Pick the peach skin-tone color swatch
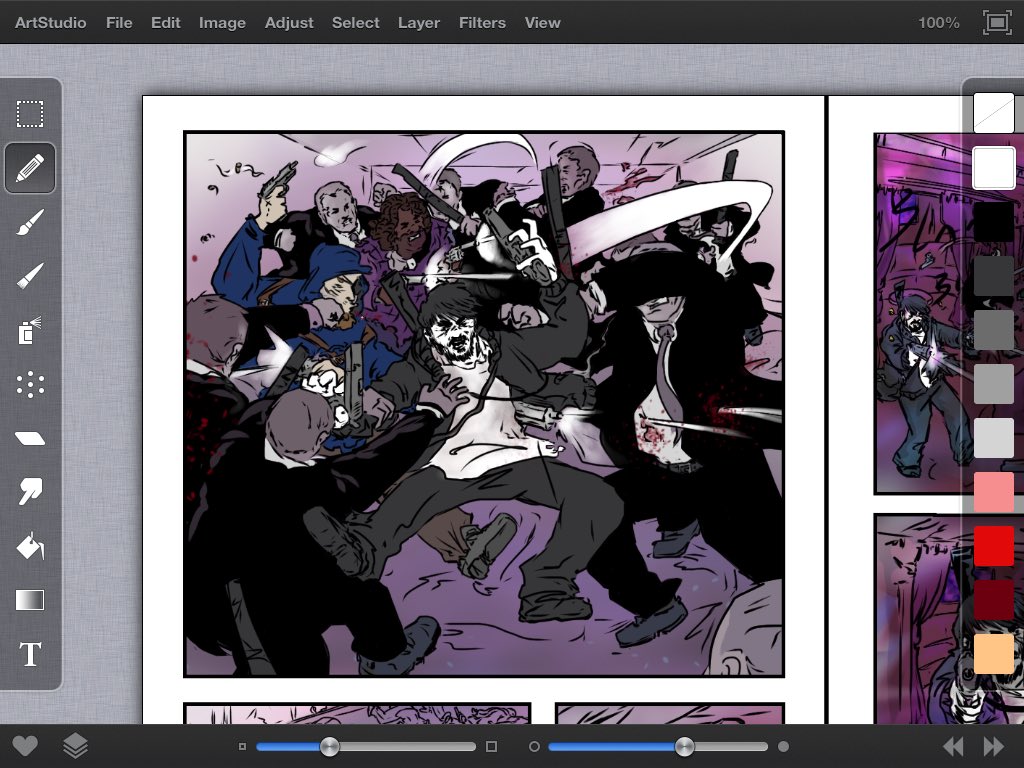Screen dimensions: 1024x768 click(x=994, y=653)
